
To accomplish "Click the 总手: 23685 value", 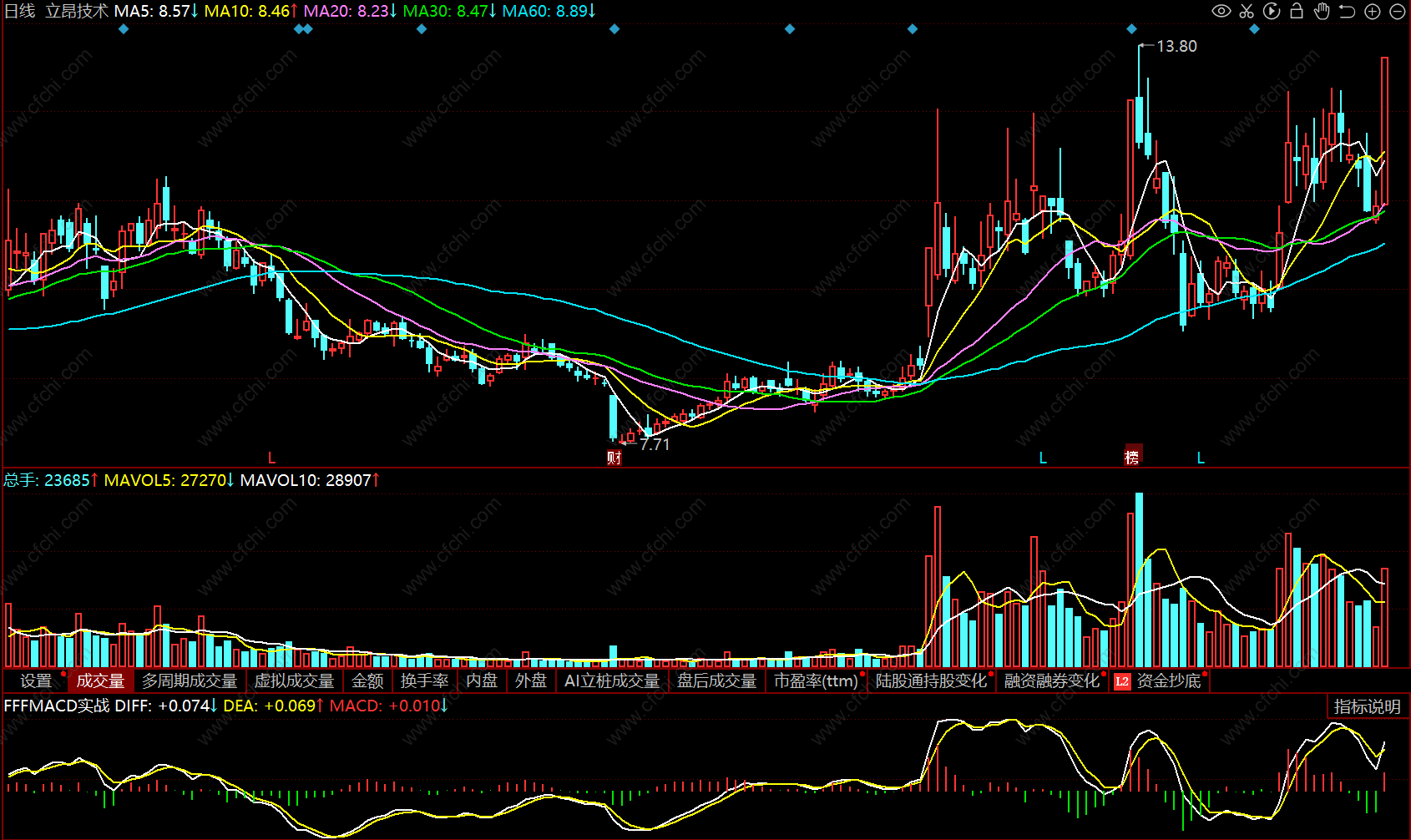I will point(51,480).
